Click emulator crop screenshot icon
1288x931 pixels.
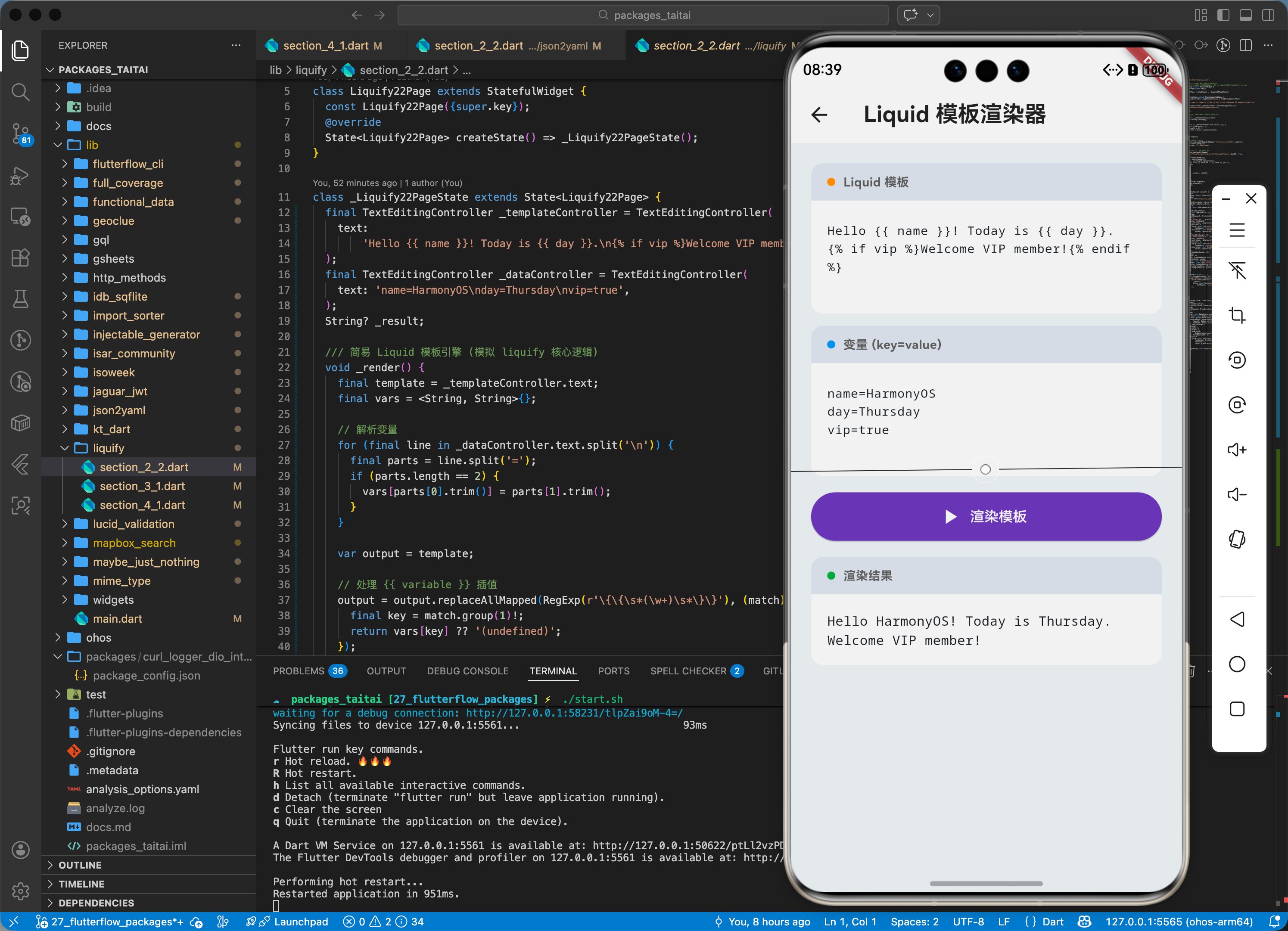pos(1237,315)
